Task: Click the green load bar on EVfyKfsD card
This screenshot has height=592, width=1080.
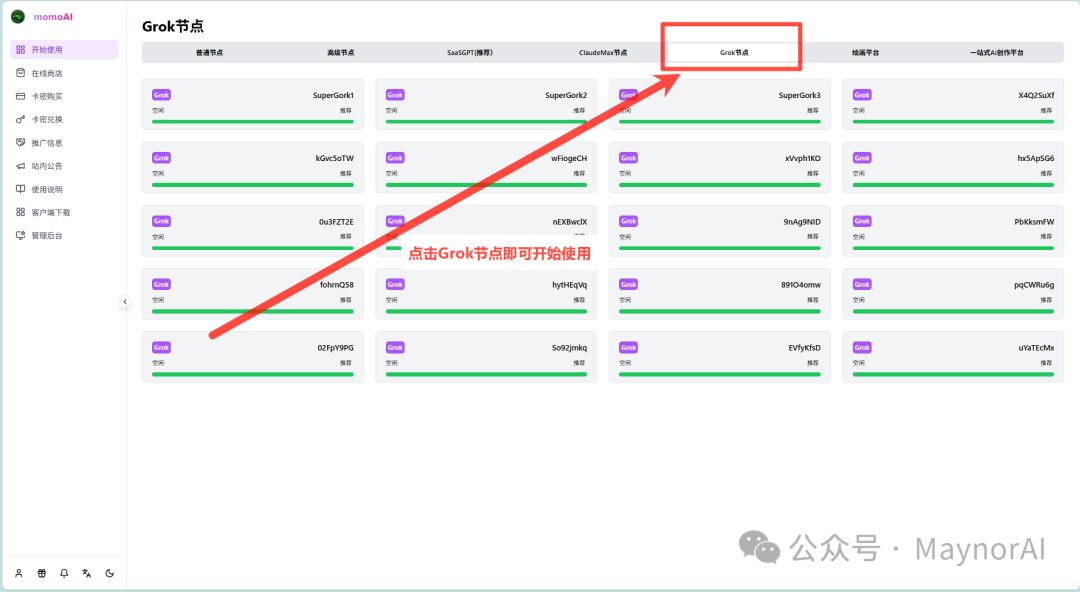Action: 720,374
